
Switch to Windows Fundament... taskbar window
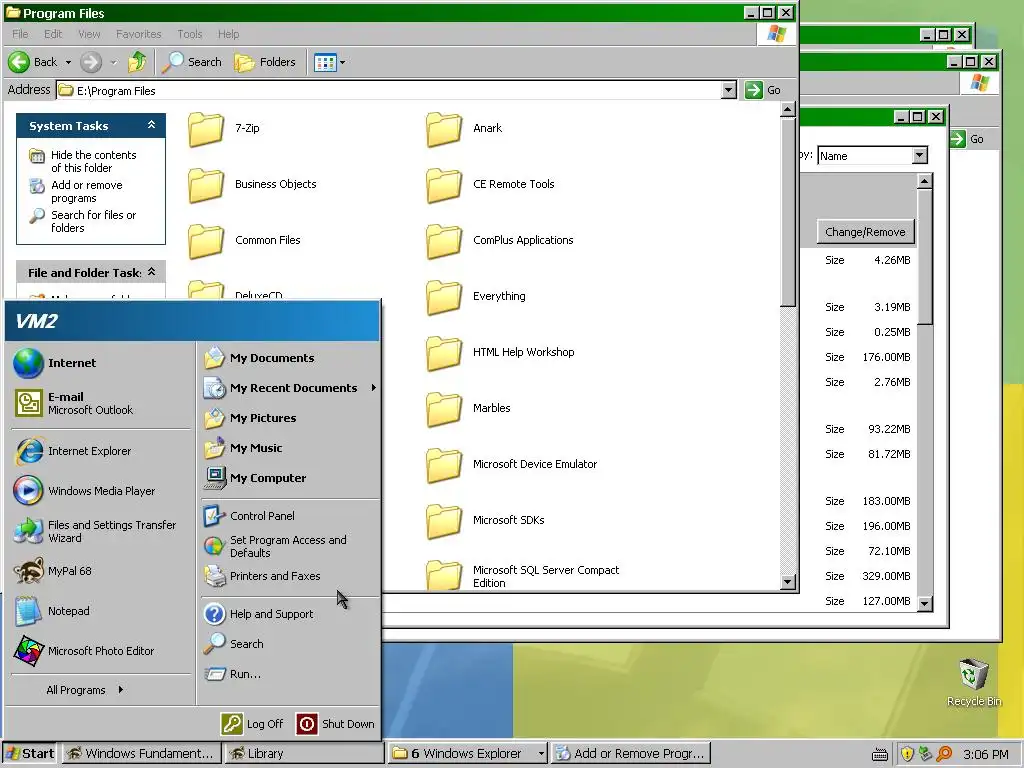pyautogui.click(x=141, y=754)
